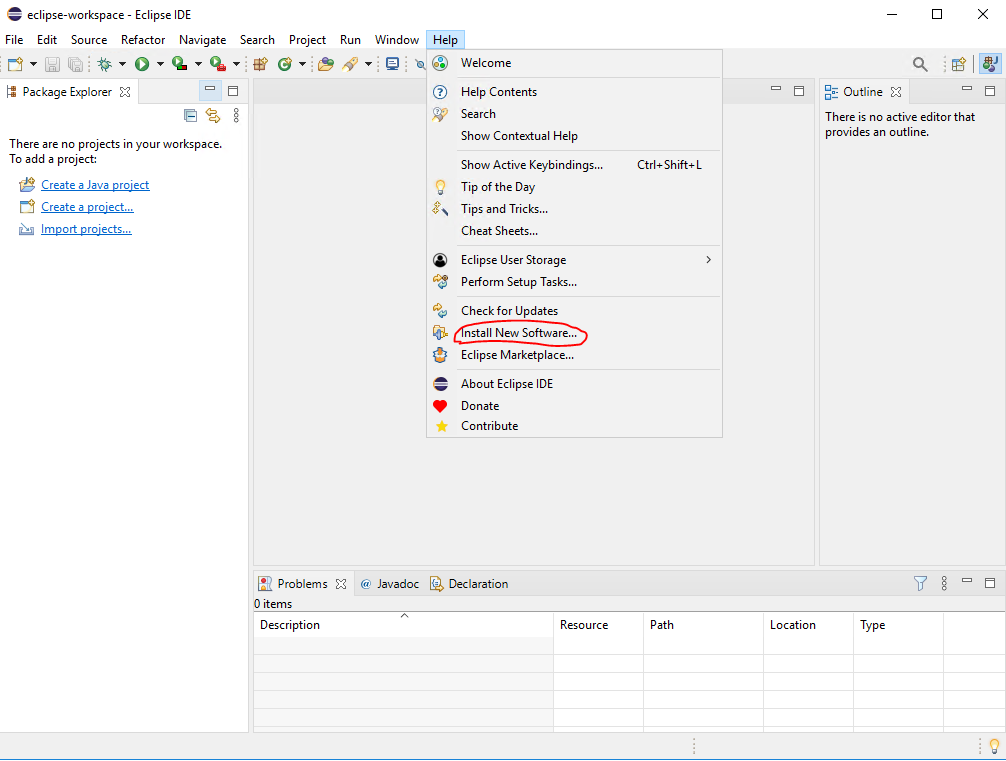Toggle Link with Editor in Package Explorer
Image resolution: width=1006 pixels, height=761 pixels.
click(213, 115)
